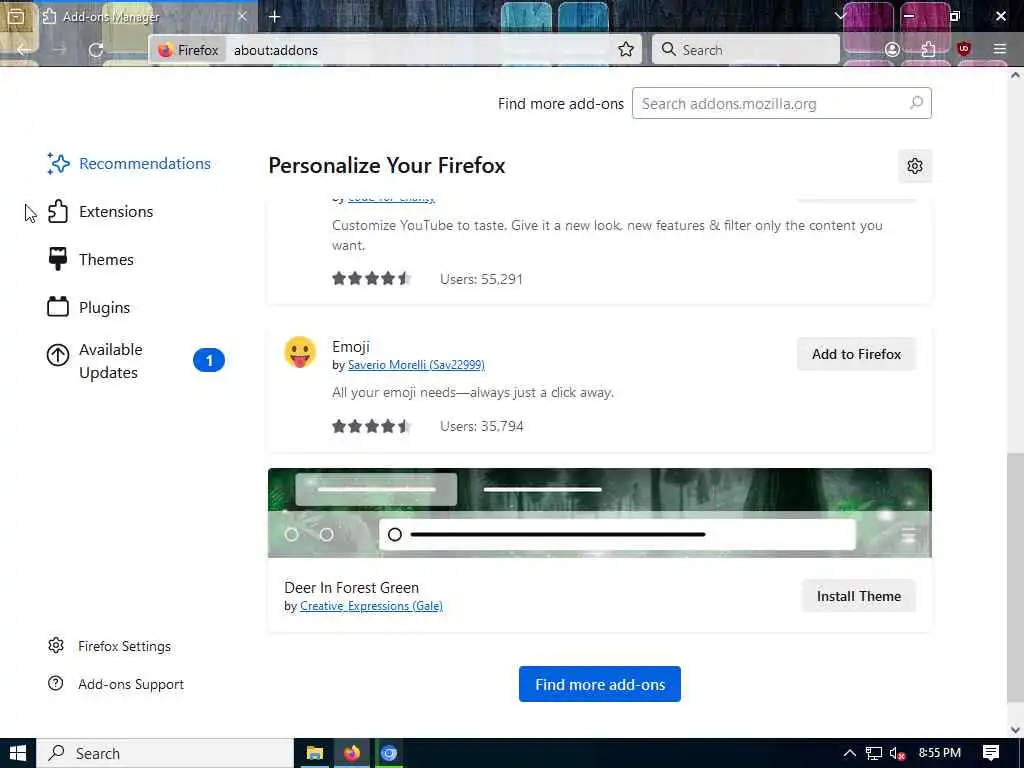Image resolution: width=1024 pixels, height=768 pixels.
Task: Click the Firefox taskbar icon
Action: point(352,753)
